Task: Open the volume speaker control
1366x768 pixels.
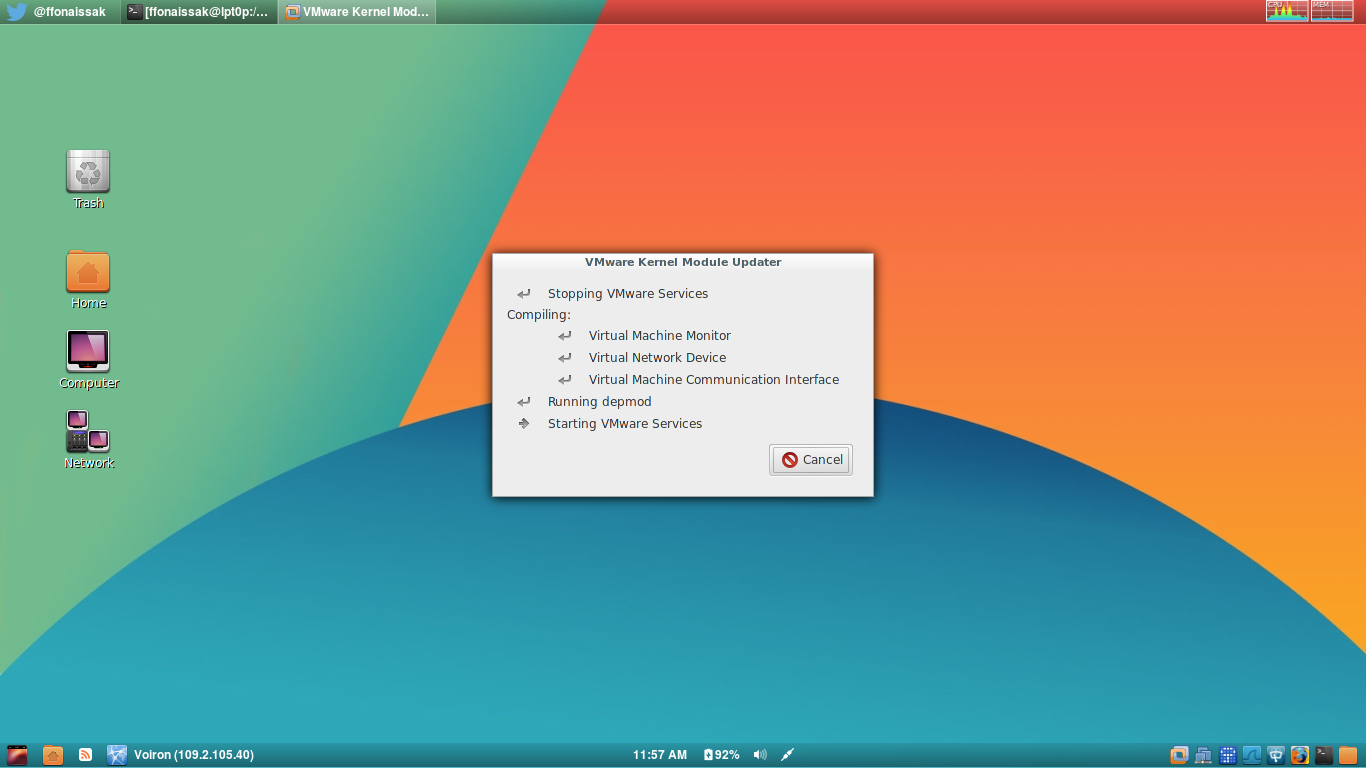Action: (x=760, y=755)
